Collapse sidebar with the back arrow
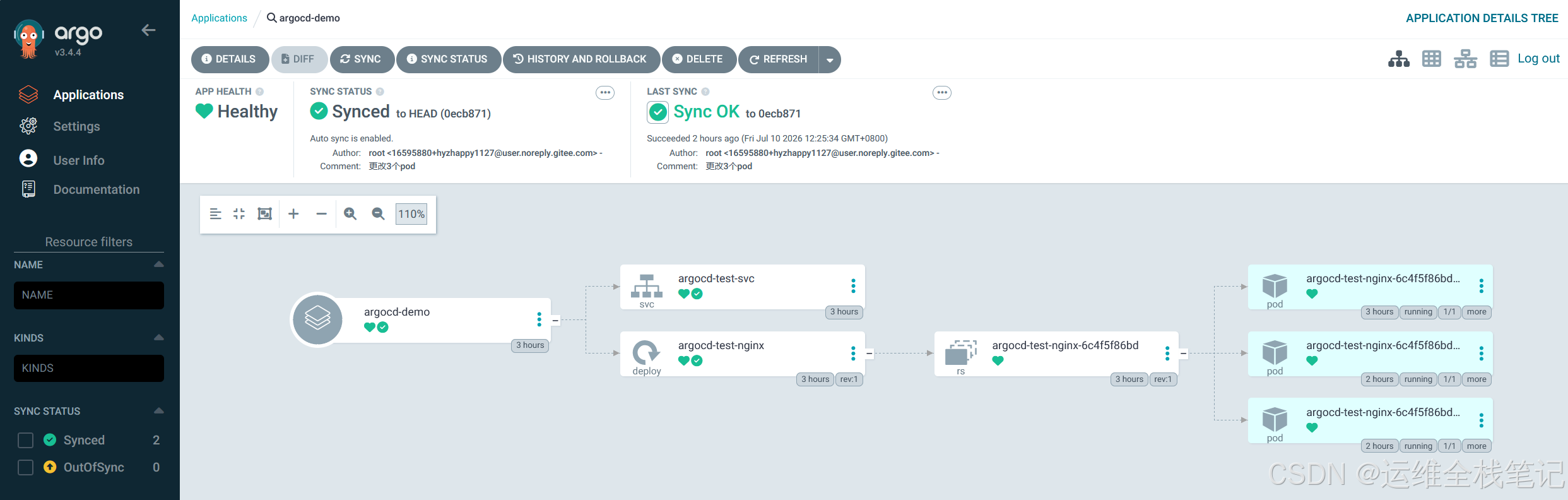 148,30
